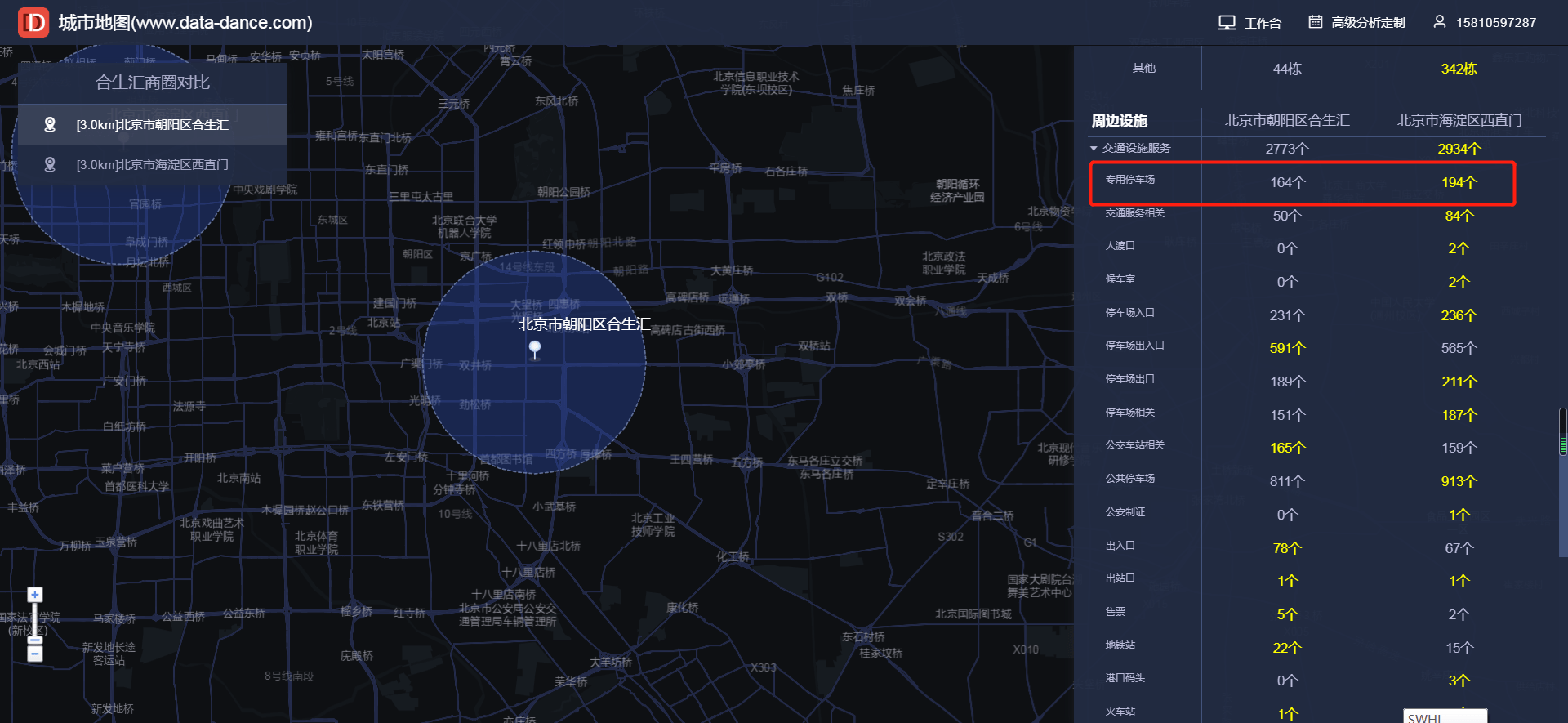The image size is (1568, 723).
Task: Click the 工作台 text link
Action: pos(1263,23)
